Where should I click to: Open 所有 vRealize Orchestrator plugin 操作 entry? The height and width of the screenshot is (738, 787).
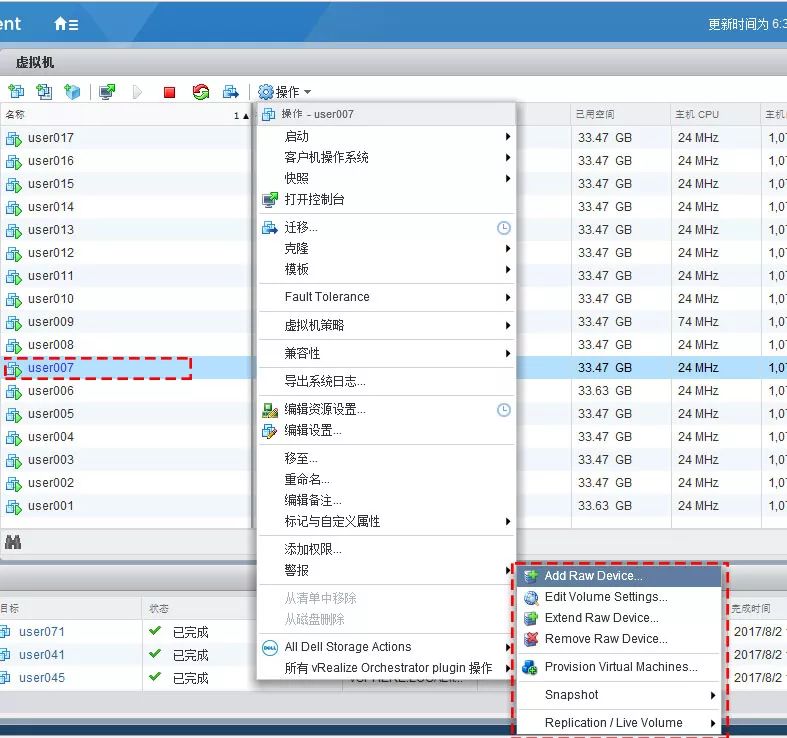tap(386, 668)
